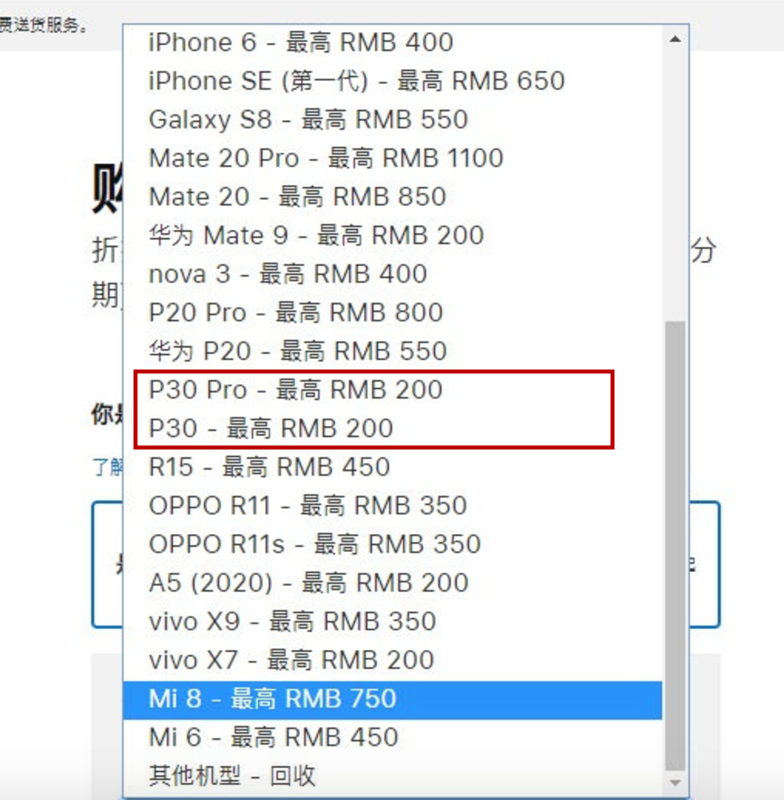Select Galaxy S8 from list

pos(393,119)
